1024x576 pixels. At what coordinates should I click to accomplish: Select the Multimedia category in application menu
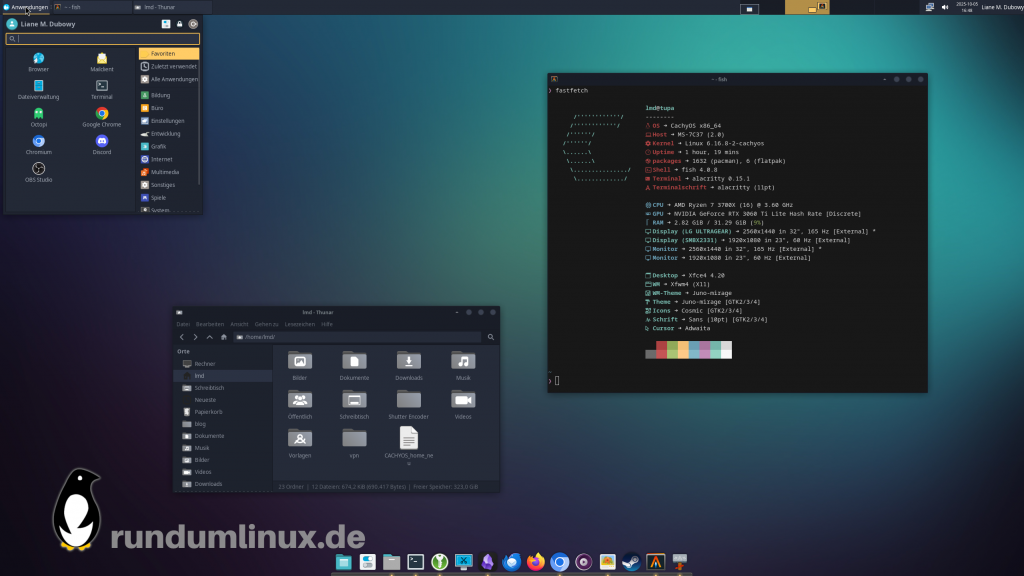(x=166, y=172)
